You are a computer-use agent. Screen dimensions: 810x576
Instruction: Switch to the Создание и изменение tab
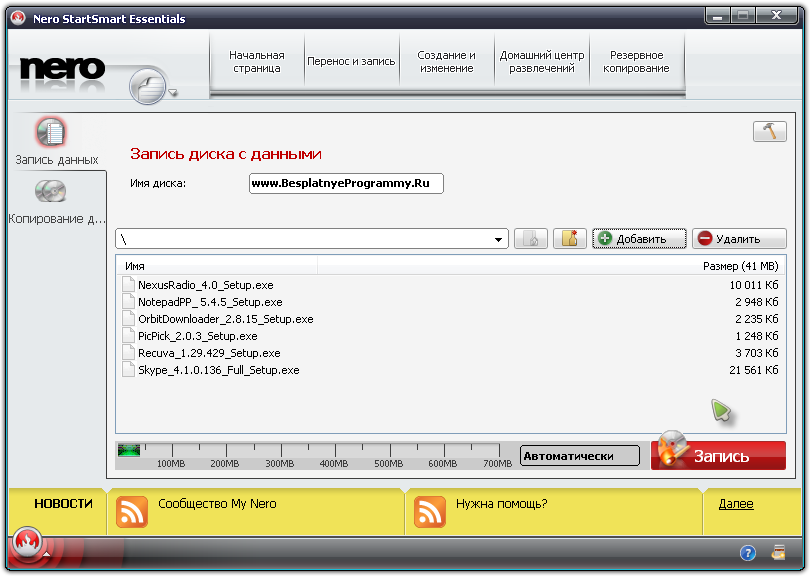point(446,61)
